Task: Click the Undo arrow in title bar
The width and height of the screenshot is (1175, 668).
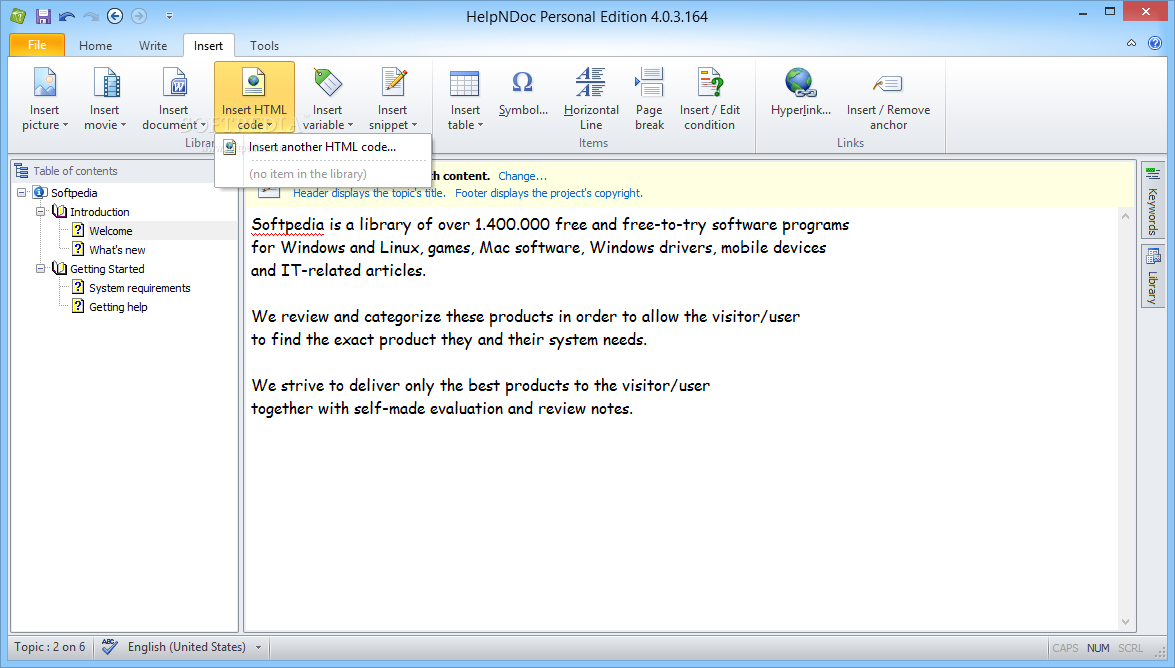Action: coord(67,16)
